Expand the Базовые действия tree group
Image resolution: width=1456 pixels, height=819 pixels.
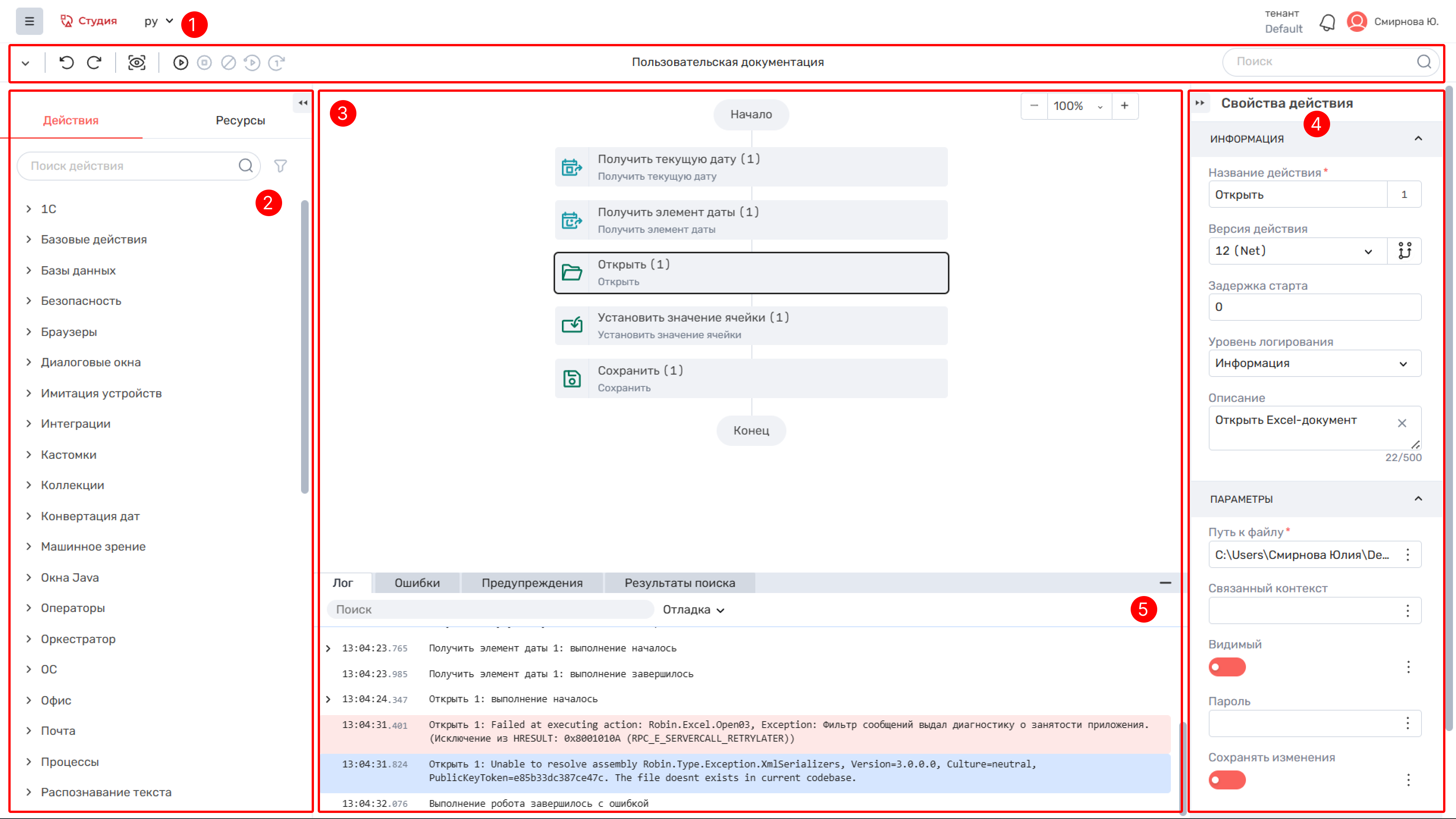tap(93, 240)
